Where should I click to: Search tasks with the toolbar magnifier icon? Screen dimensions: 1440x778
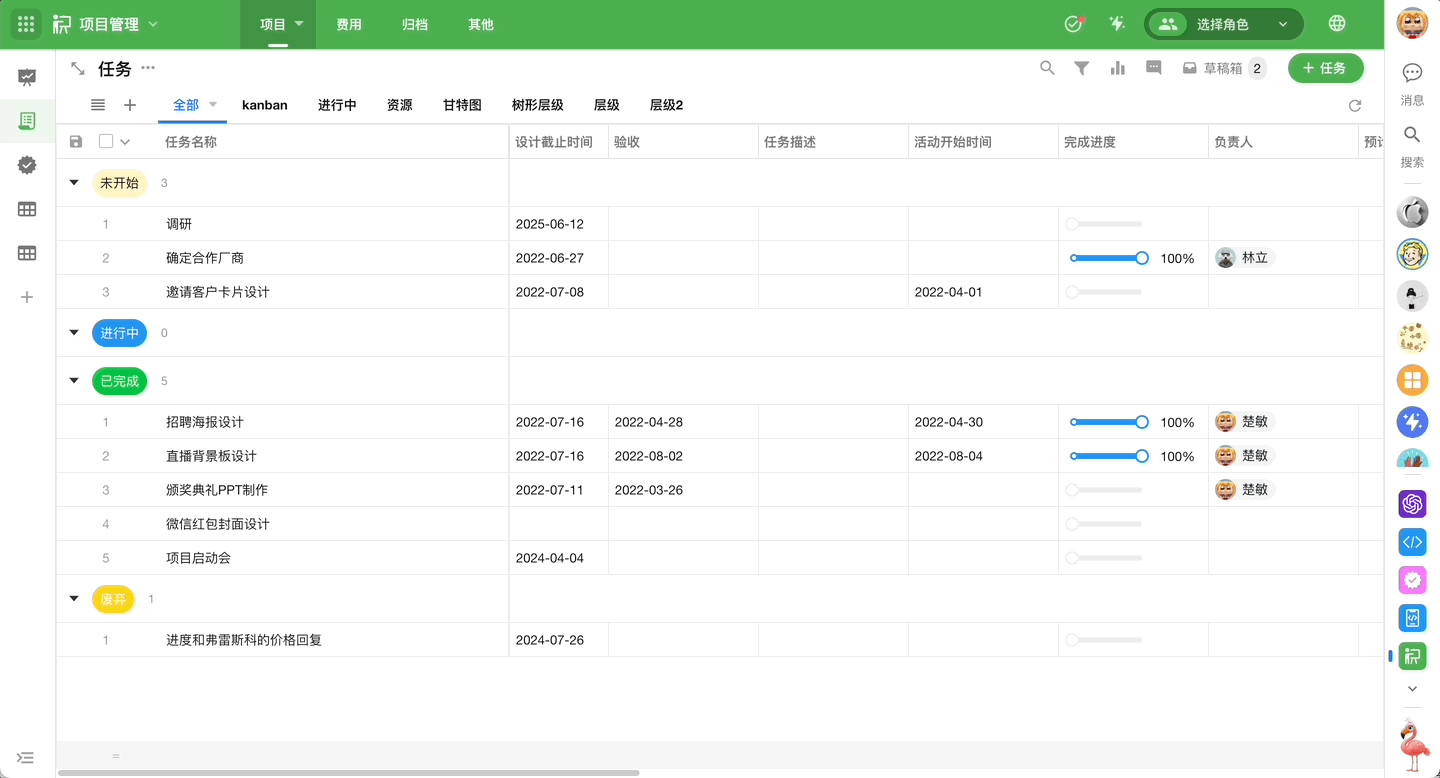(1047, 68)
